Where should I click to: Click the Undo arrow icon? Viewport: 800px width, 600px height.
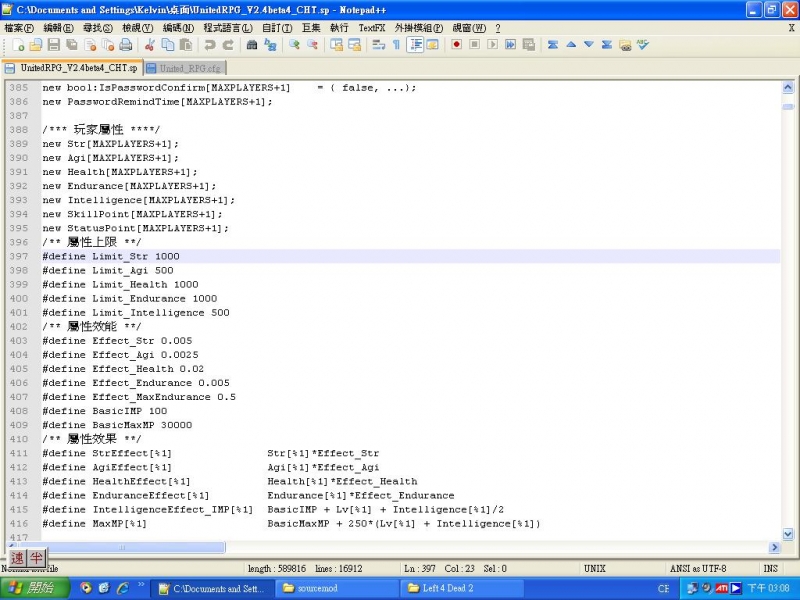(x=209, y=45)
